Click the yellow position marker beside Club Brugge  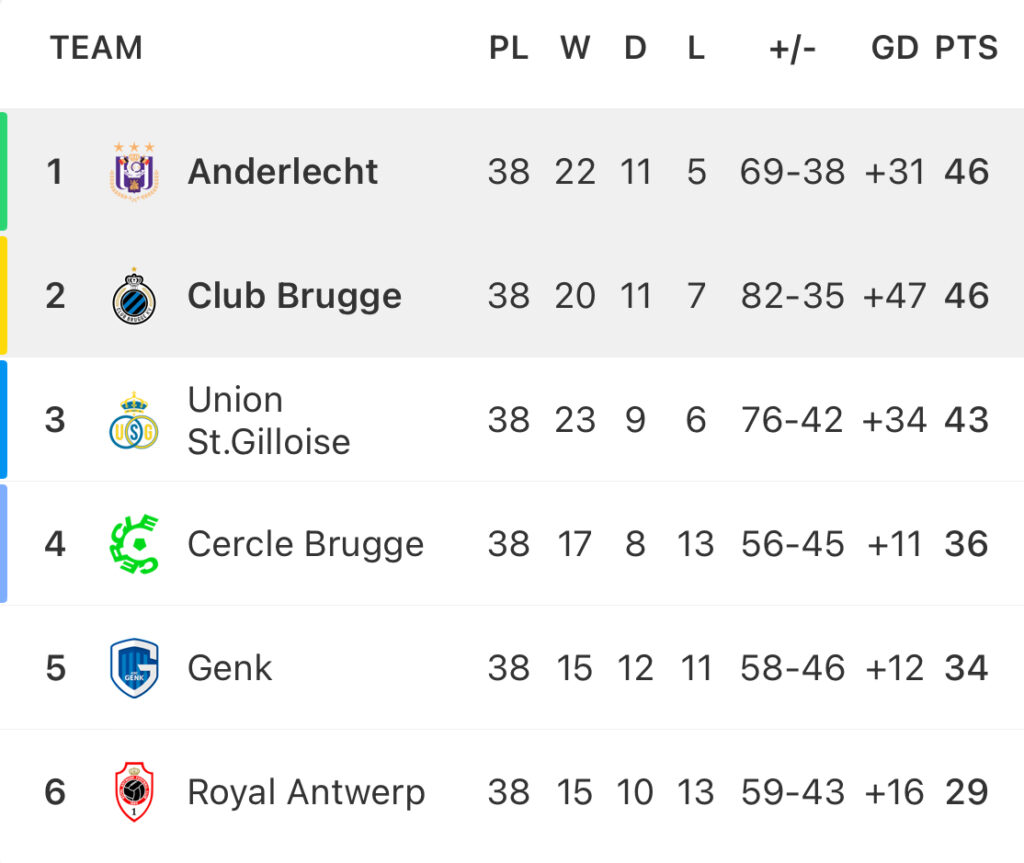click(3, 295)
